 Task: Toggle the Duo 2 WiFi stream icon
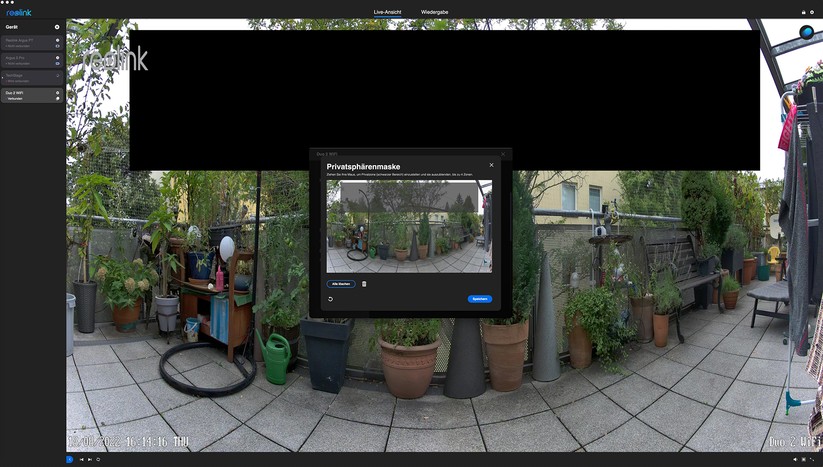58,99
